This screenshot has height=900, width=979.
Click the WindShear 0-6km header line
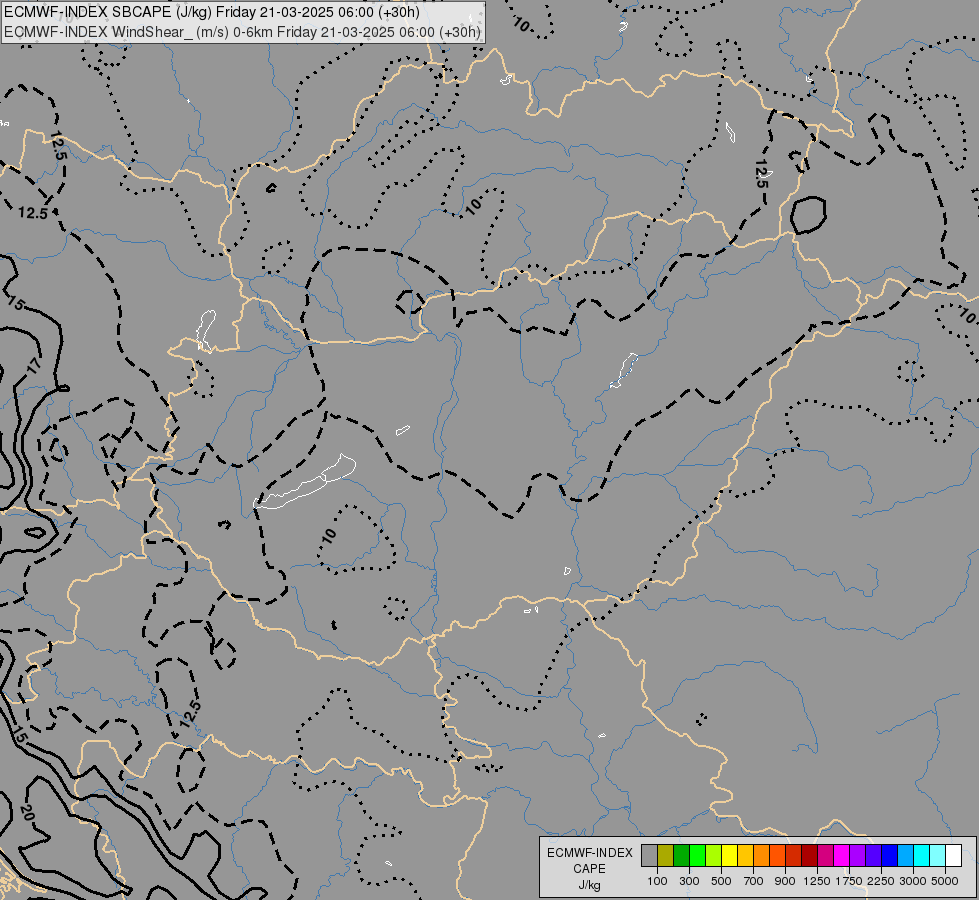coord(242,32)
